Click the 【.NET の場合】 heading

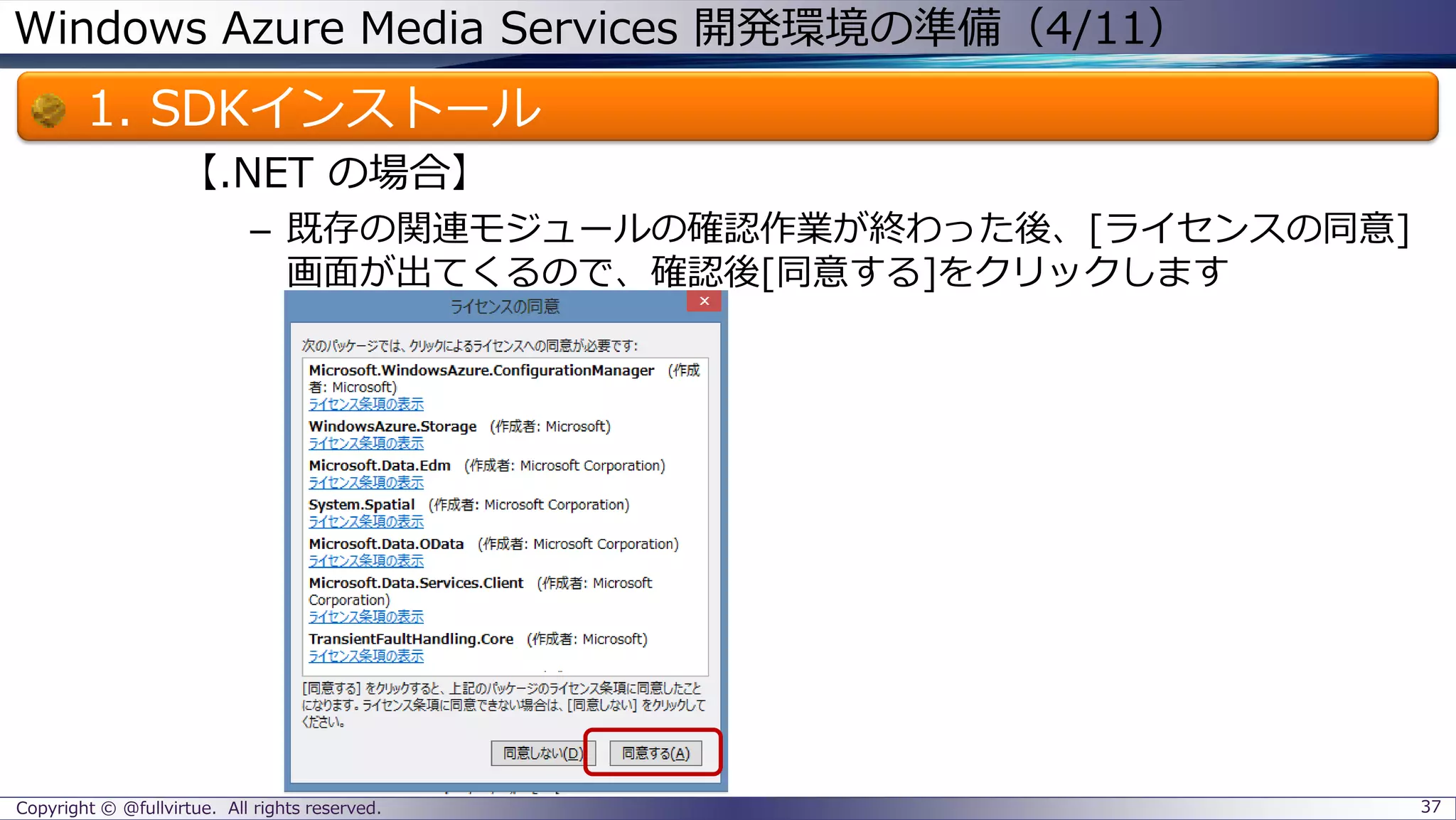coord(334,173)
